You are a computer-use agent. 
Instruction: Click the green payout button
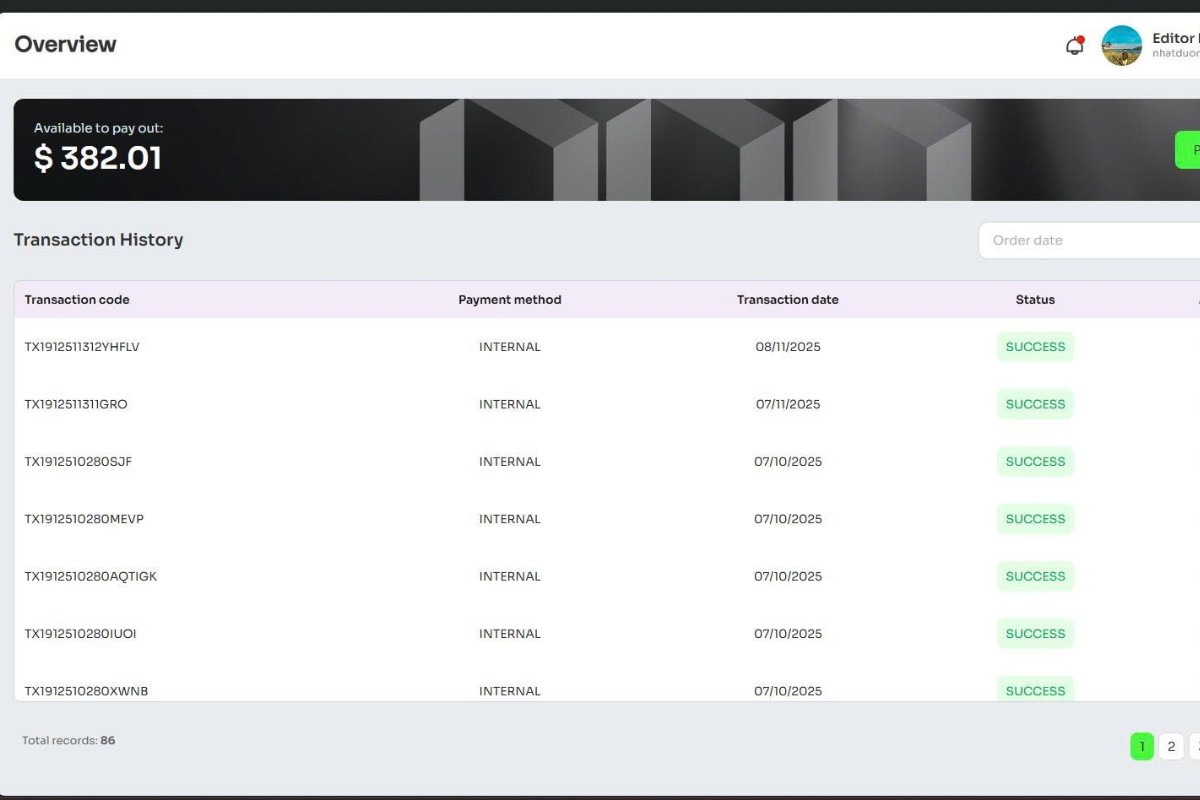[1188, 150]
